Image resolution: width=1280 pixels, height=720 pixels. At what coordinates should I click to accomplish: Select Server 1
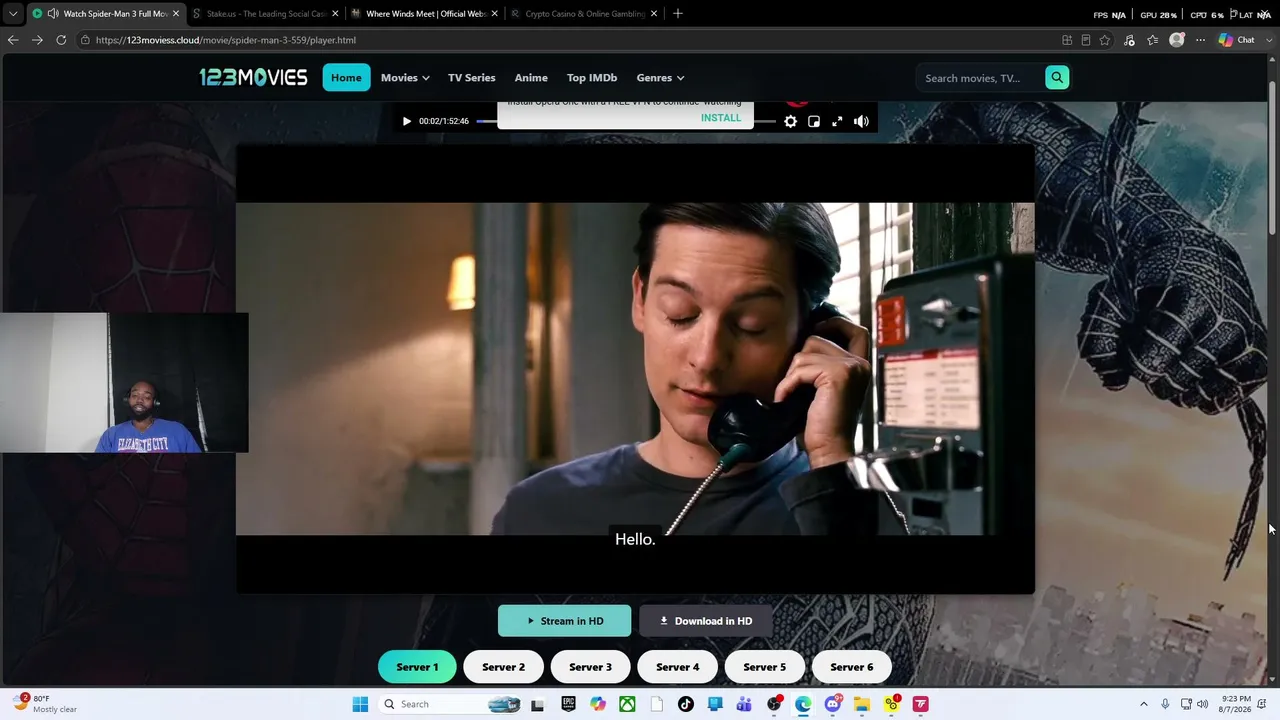click(x=417, y=667)
